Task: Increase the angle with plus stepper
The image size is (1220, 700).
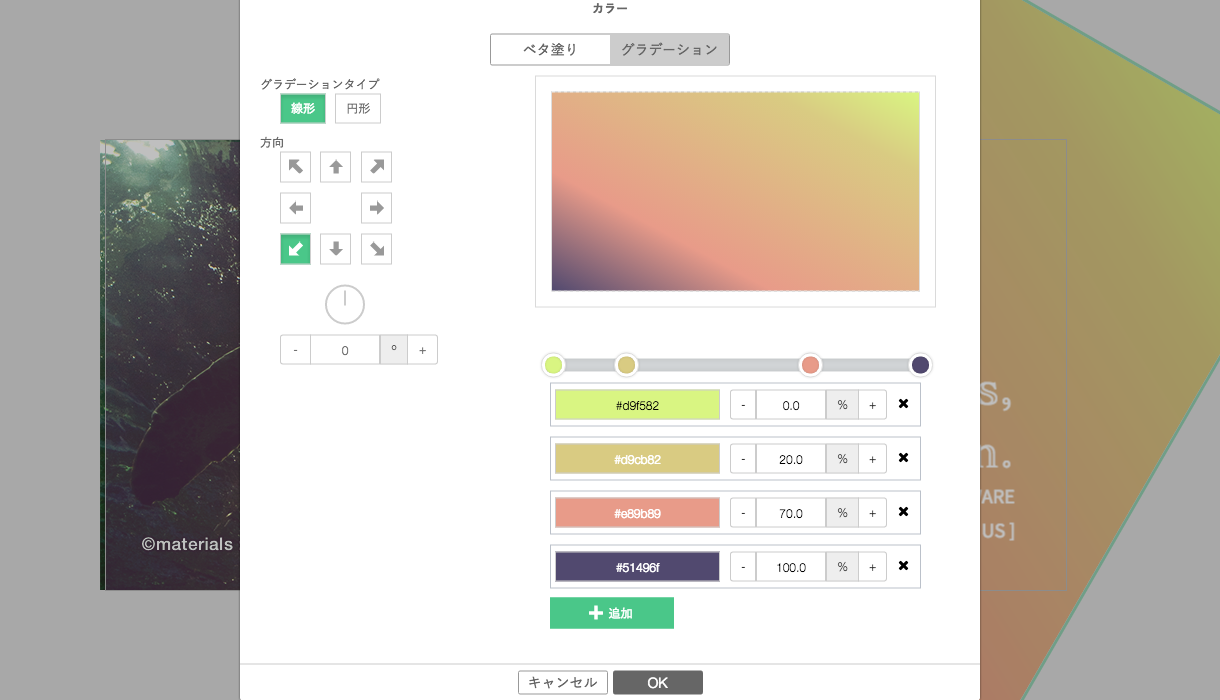Action: pyautogui.click(x=422, y=350)
